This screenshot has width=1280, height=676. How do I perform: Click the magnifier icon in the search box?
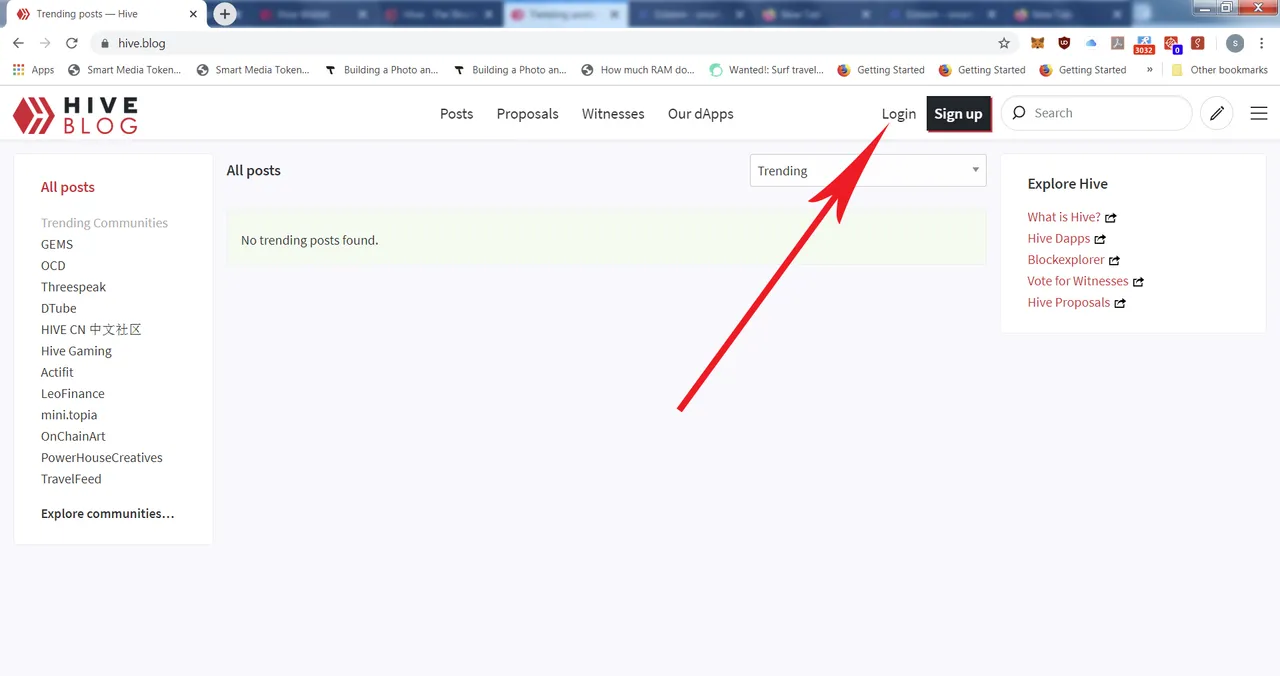tap(1019, 113)
